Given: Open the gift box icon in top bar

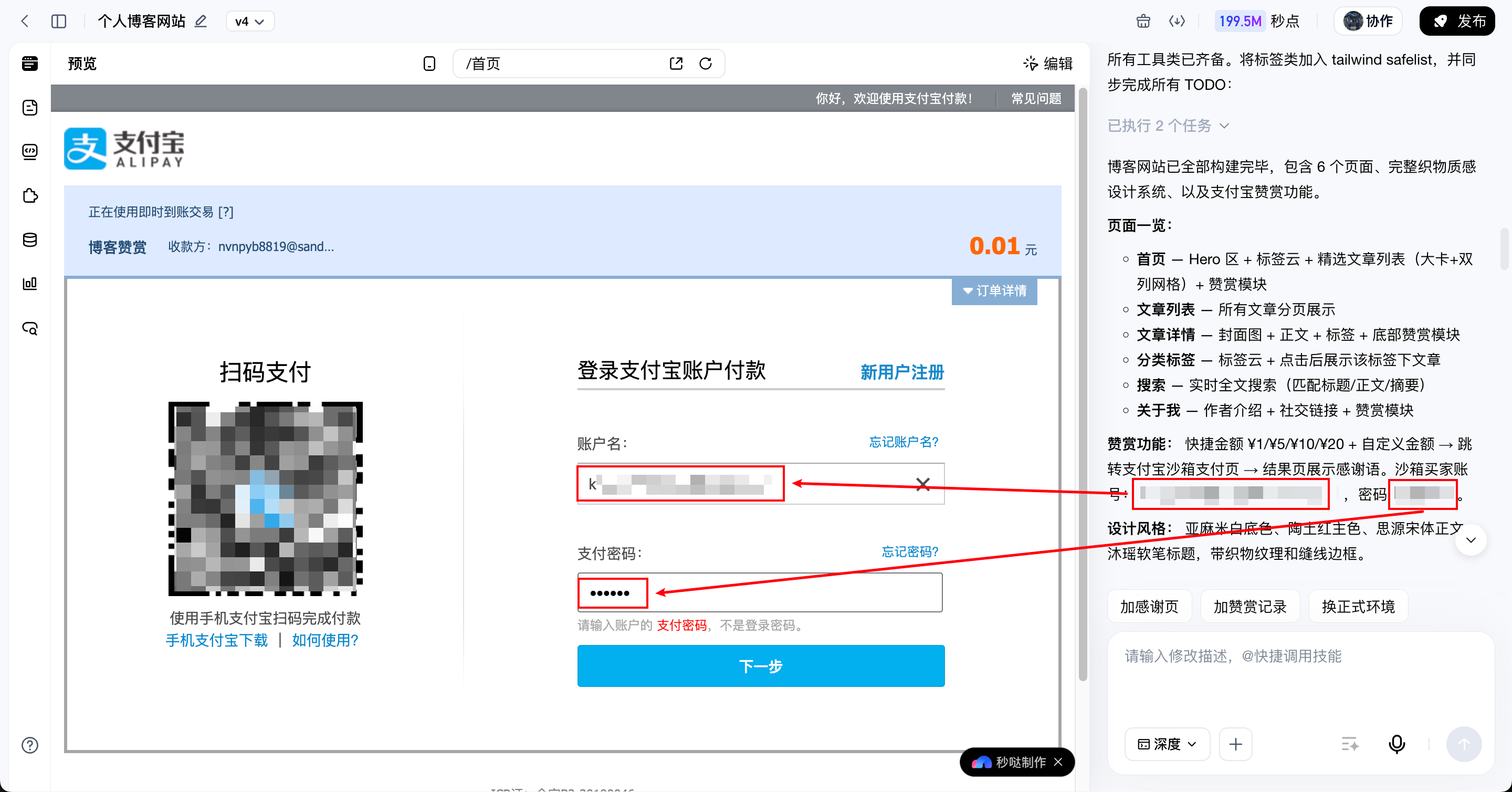Looking at the screenshot, I should [x=1143, y=22].
